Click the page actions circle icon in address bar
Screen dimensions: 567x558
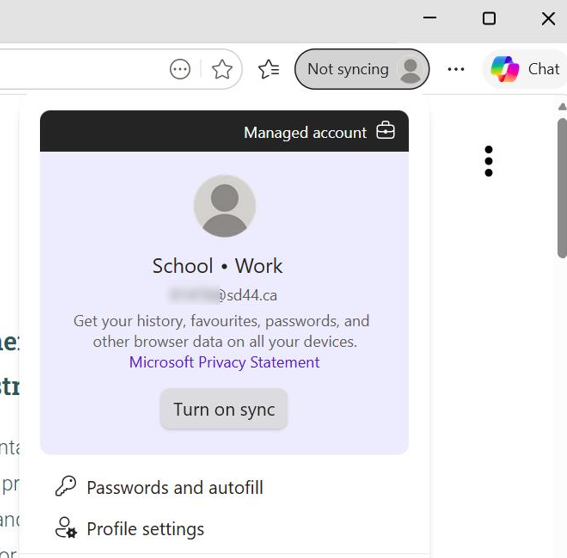click(x=180, y=69)
